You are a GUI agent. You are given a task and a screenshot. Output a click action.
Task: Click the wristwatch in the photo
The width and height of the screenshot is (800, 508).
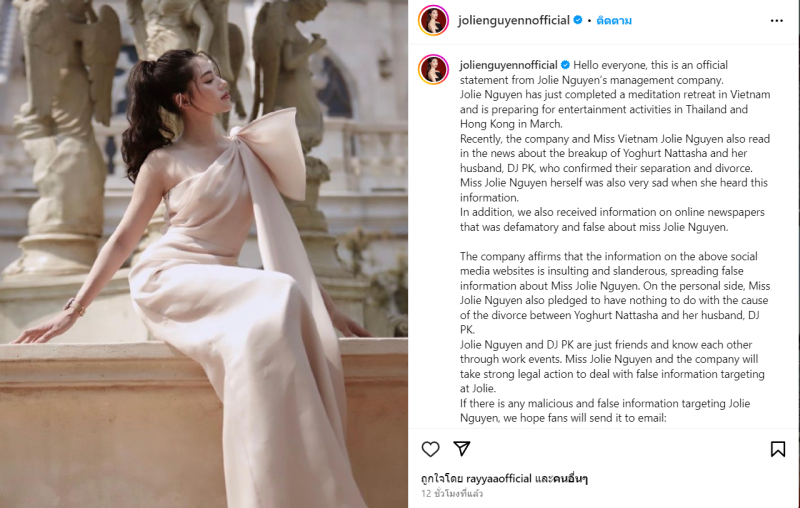(75, 306)
